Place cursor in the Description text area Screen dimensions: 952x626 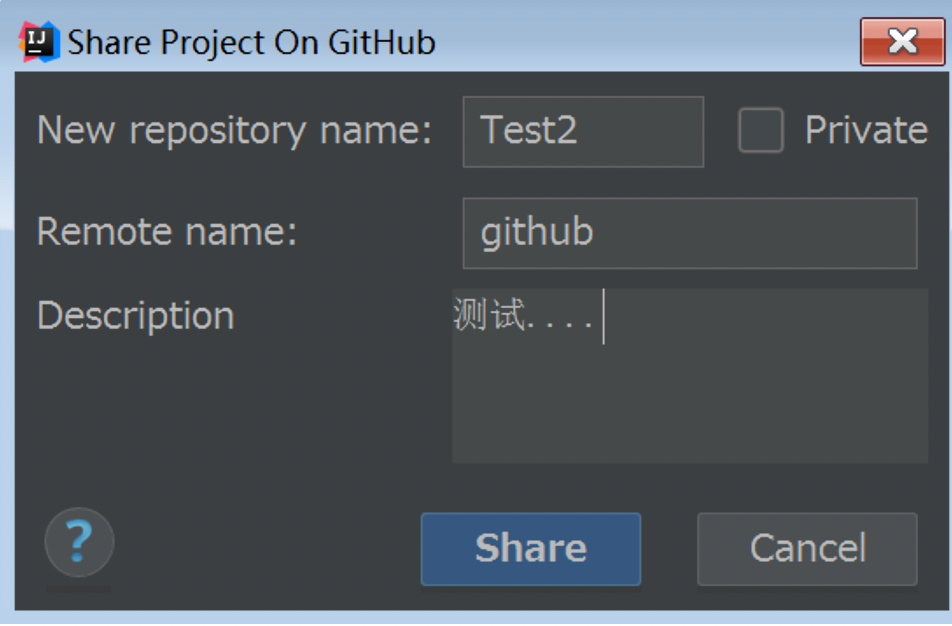coord(690,376)
